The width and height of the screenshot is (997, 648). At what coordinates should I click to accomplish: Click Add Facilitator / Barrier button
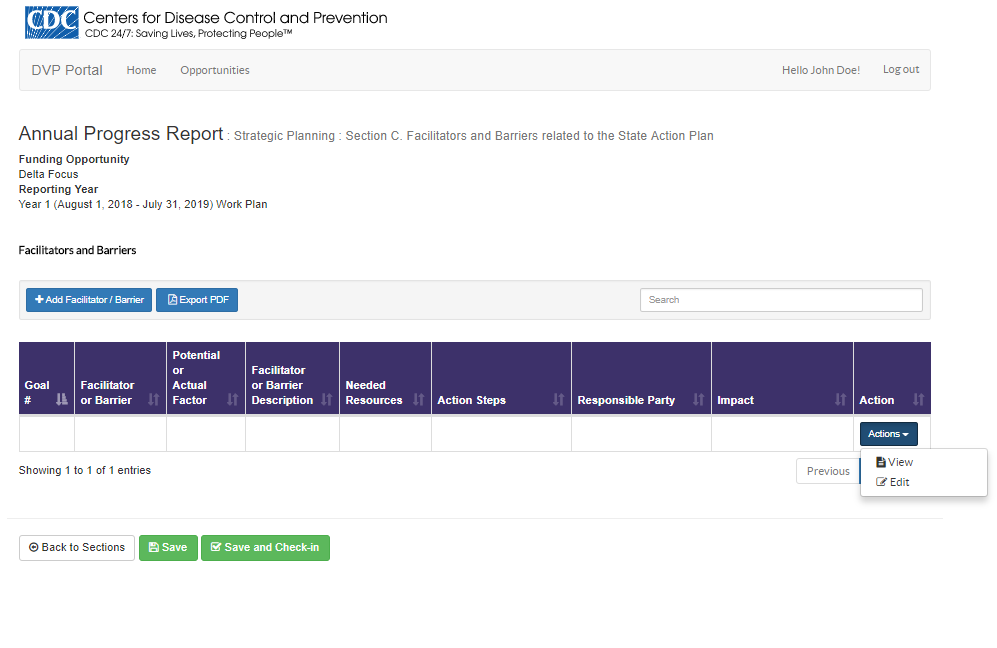click(89, 300)
